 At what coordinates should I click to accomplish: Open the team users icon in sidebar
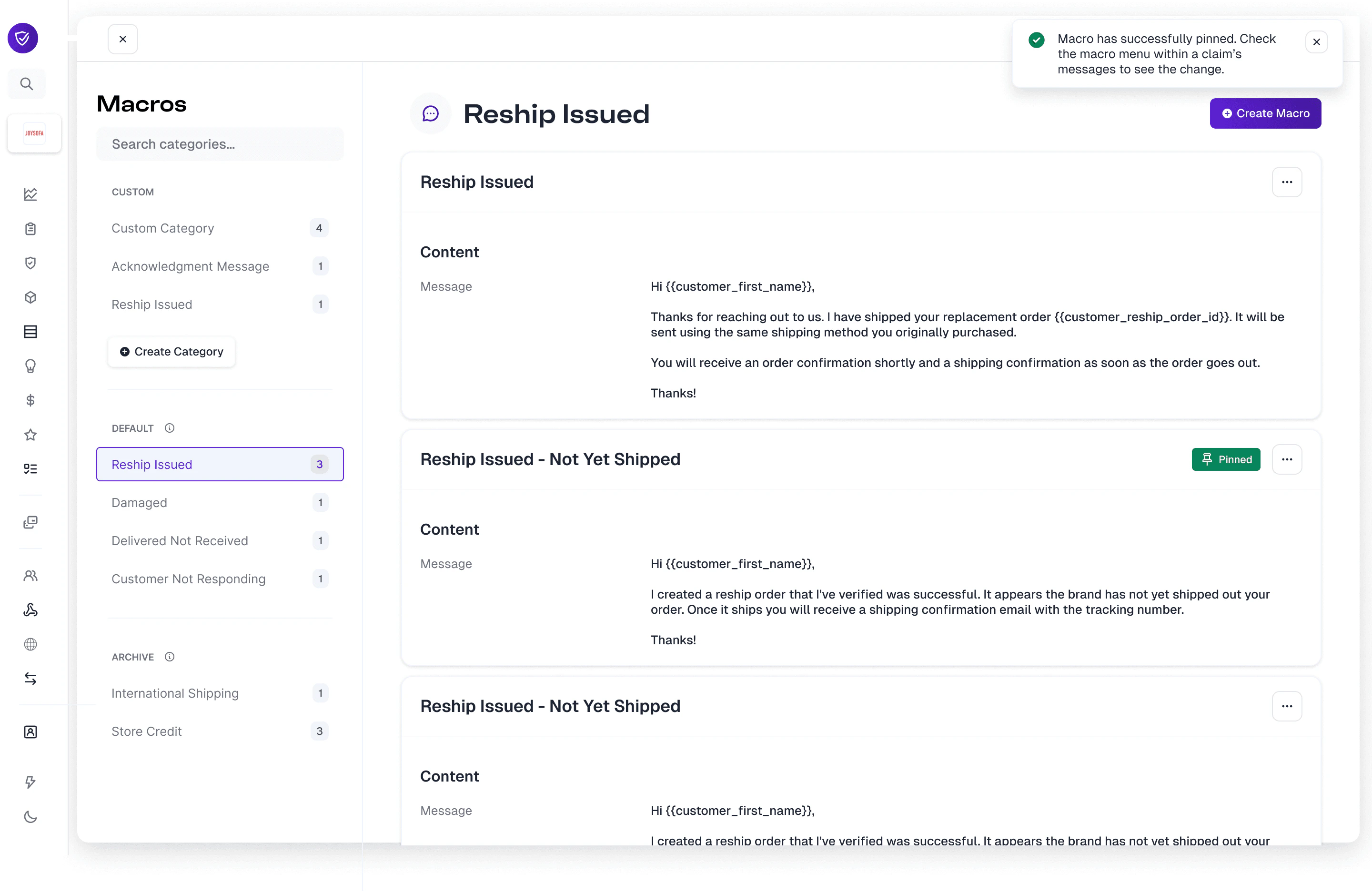[30, 576]
